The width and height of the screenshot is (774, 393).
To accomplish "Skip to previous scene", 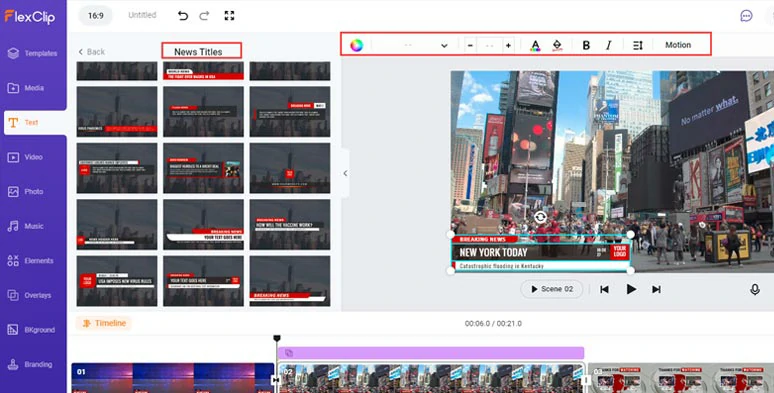I will [x=604, y=289].
